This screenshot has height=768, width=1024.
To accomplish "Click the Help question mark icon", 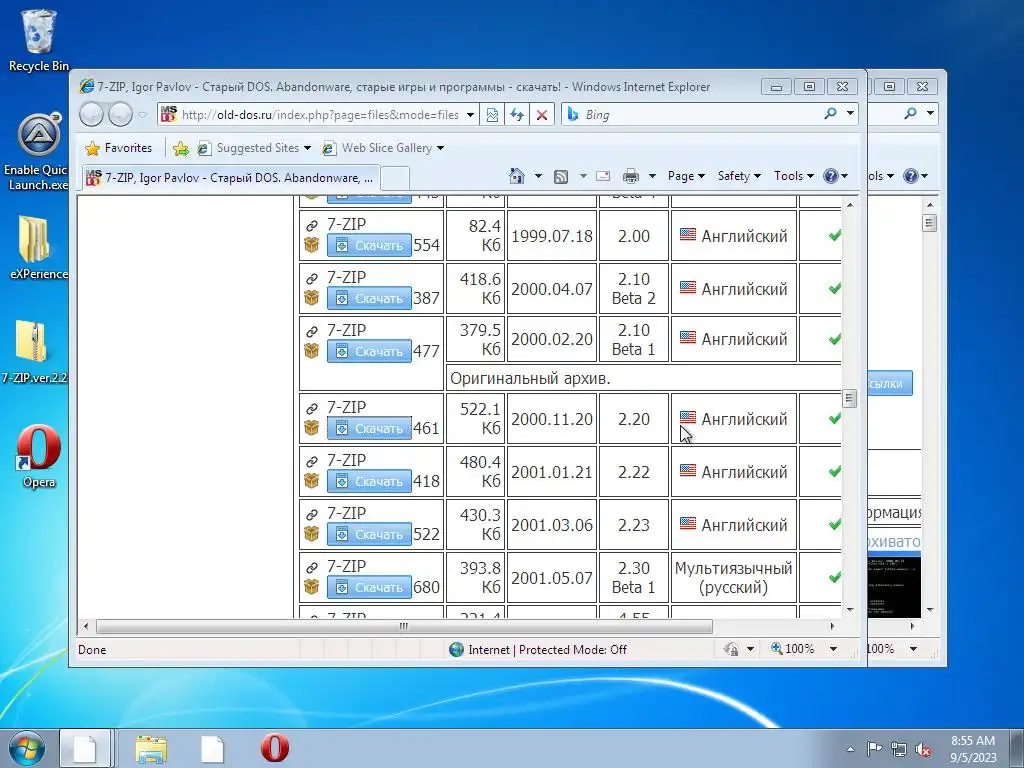I will click(x=831, y=176).
